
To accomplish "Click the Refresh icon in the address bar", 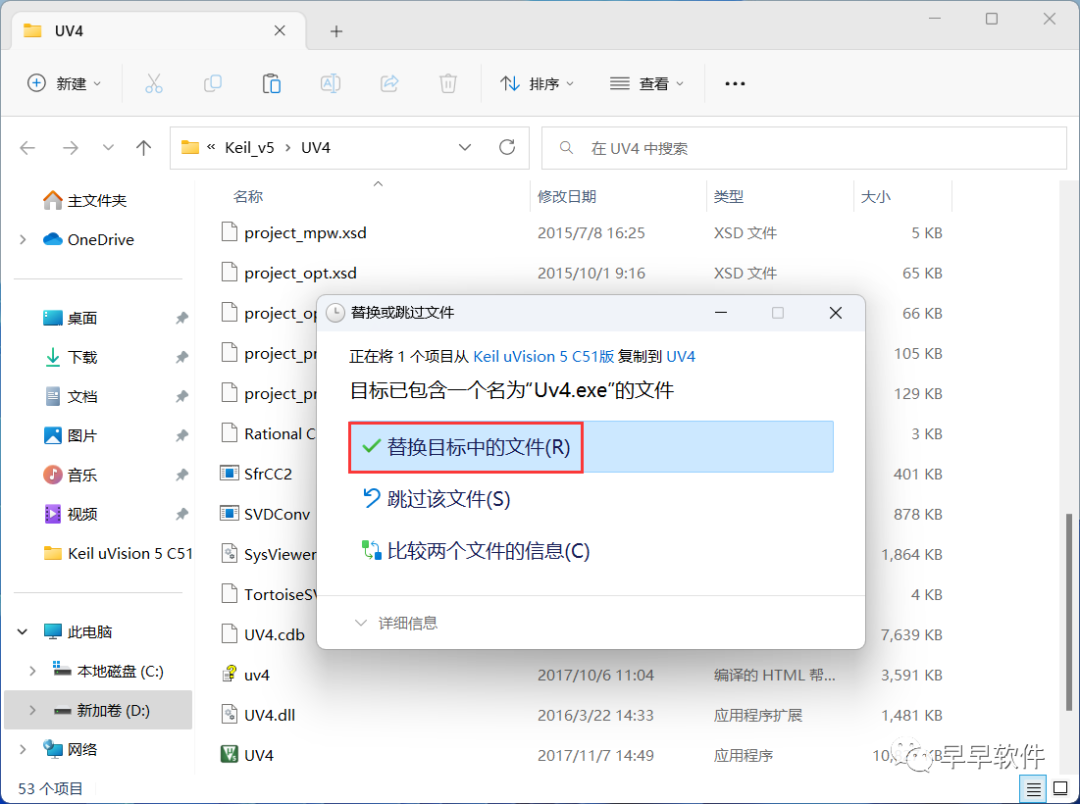I will (x=506, y=147).
